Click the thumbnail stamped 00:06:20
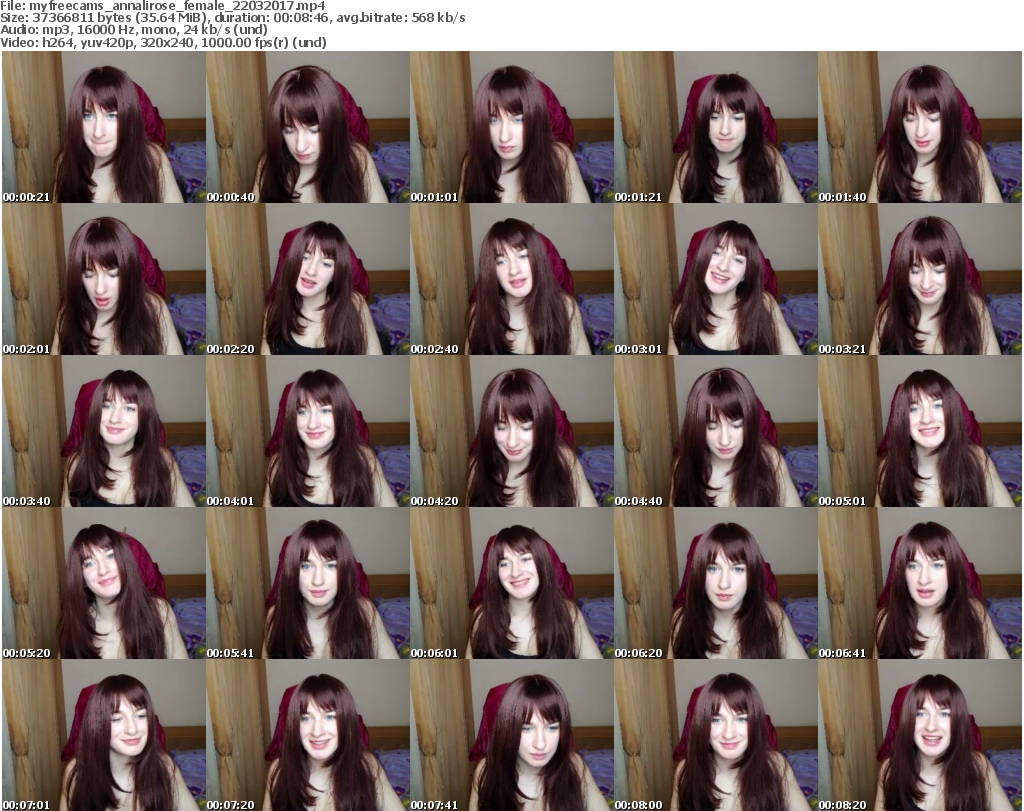1024x811 pixels. [716, 583]
